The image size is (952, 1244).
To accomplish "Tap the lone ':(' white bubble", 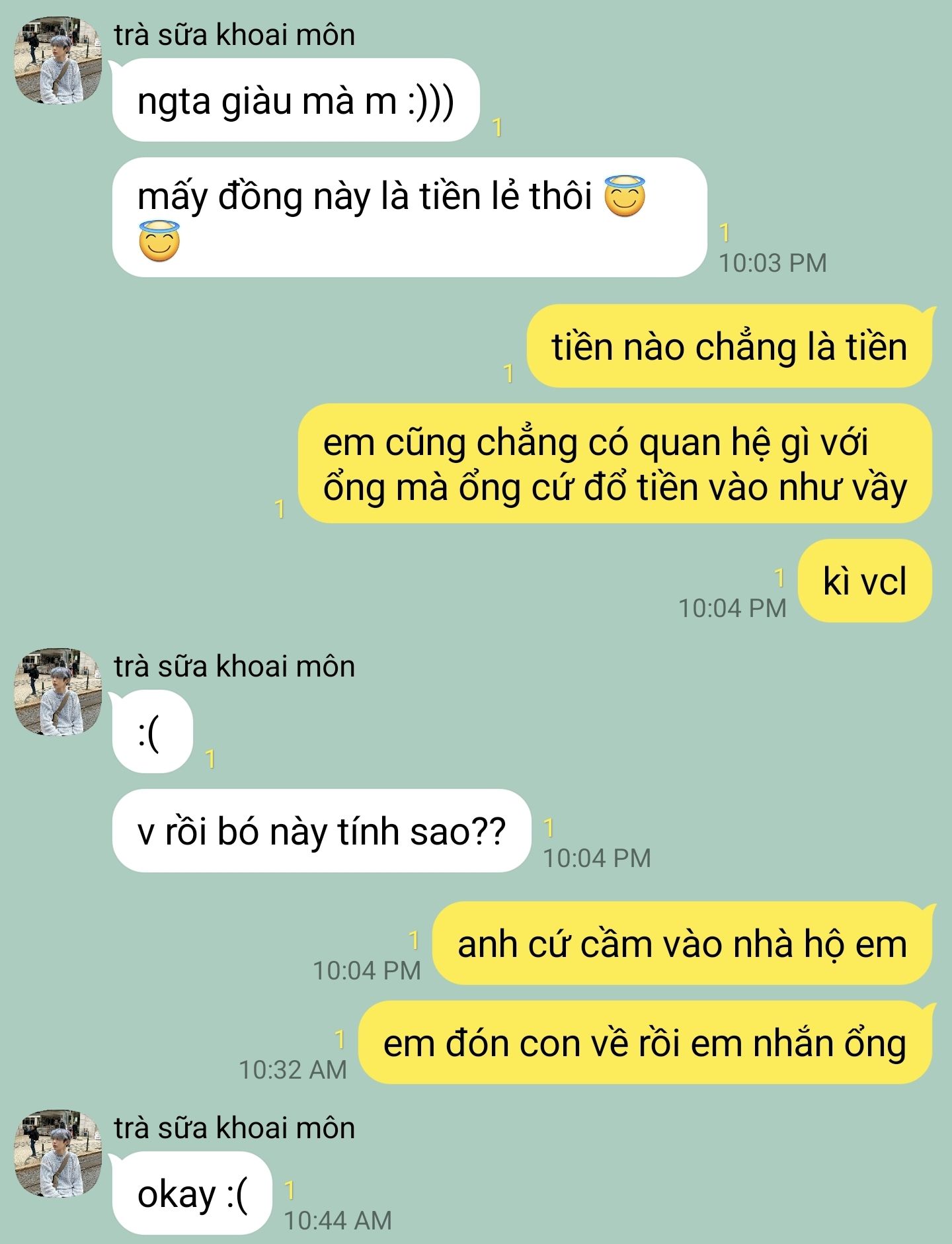I will (x=151, y=731).
